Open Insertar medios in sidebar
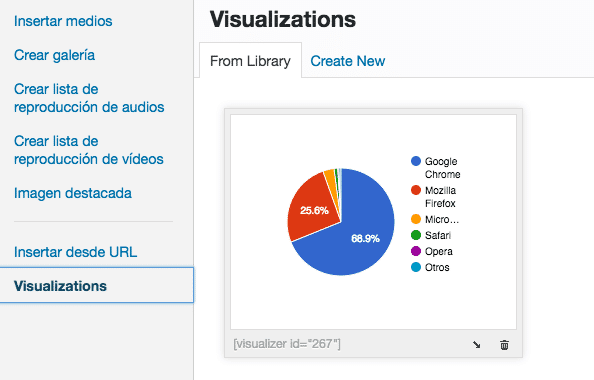594x380 pixels. (63, 21)
